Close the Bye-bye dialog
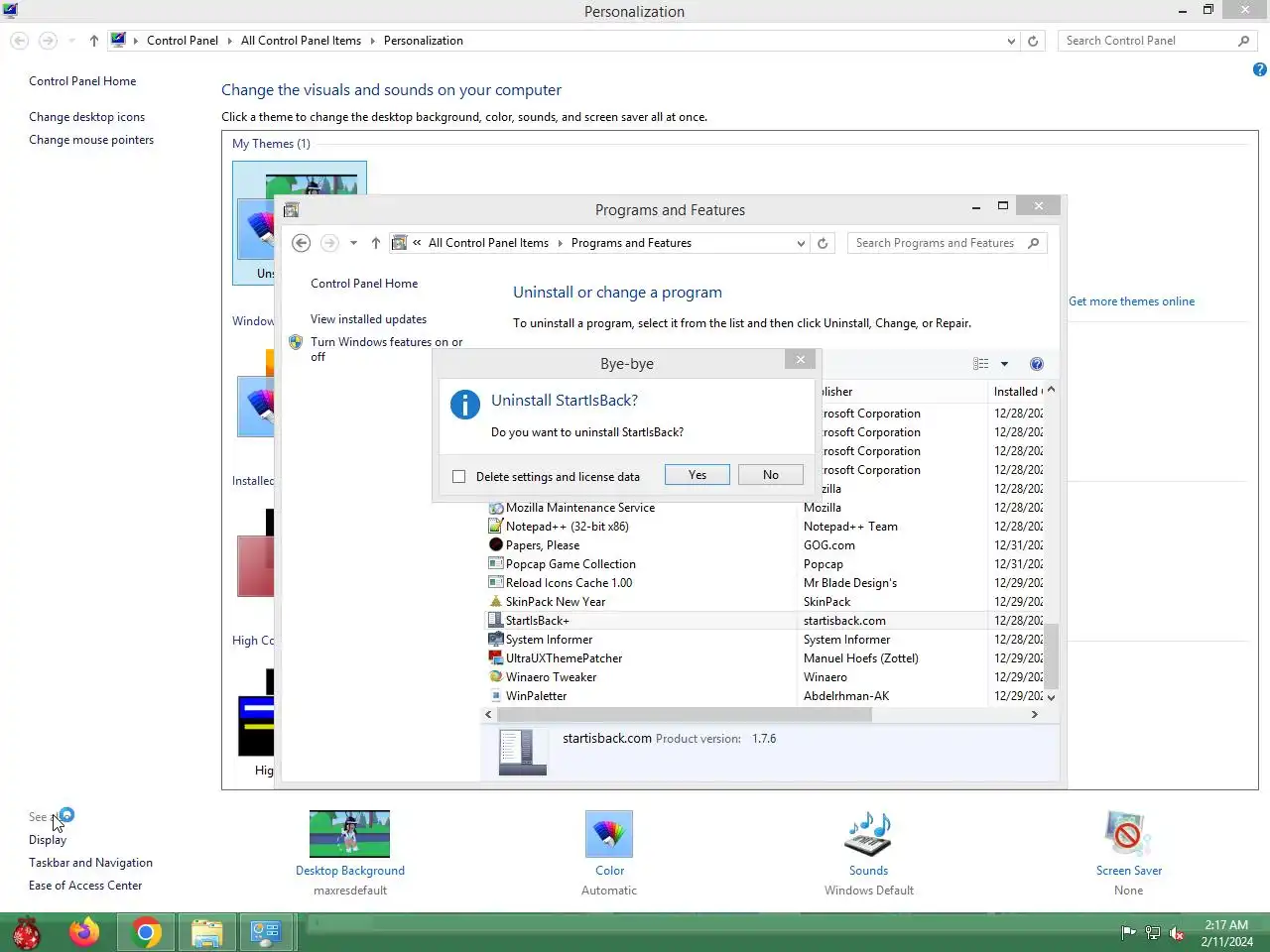The image size is (1270, 952). tap(801, 360)
